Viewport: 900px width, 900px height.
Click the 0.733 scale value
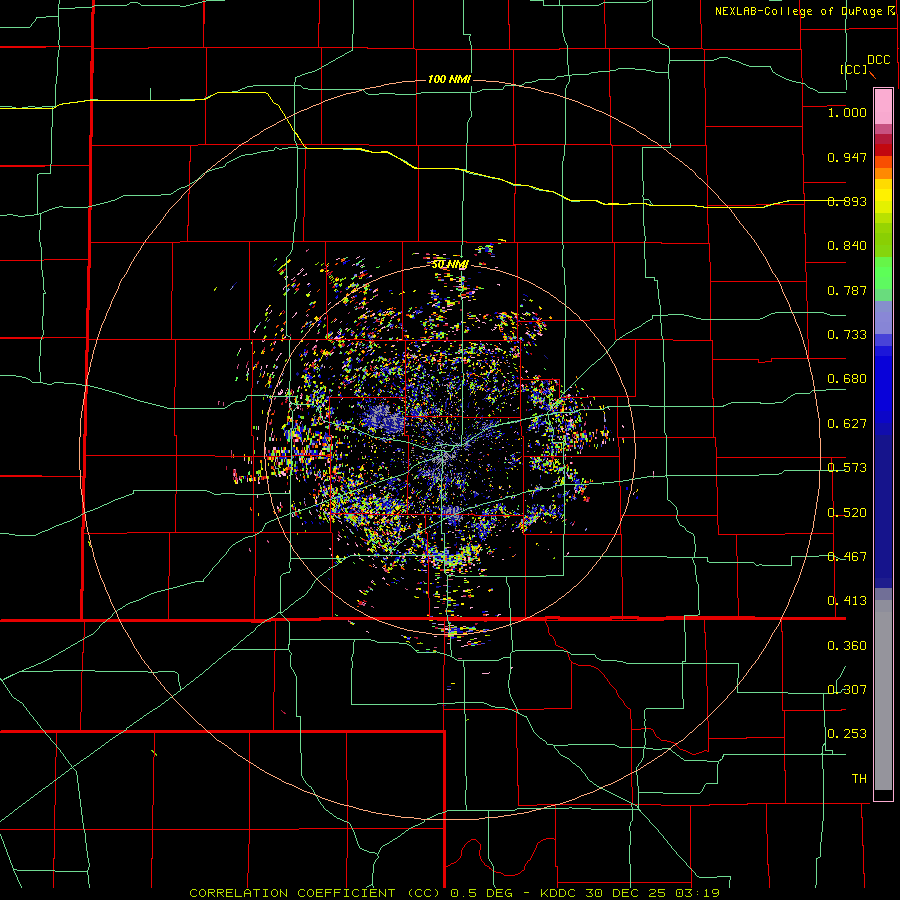pyautogui.click(x=847, y=335)
